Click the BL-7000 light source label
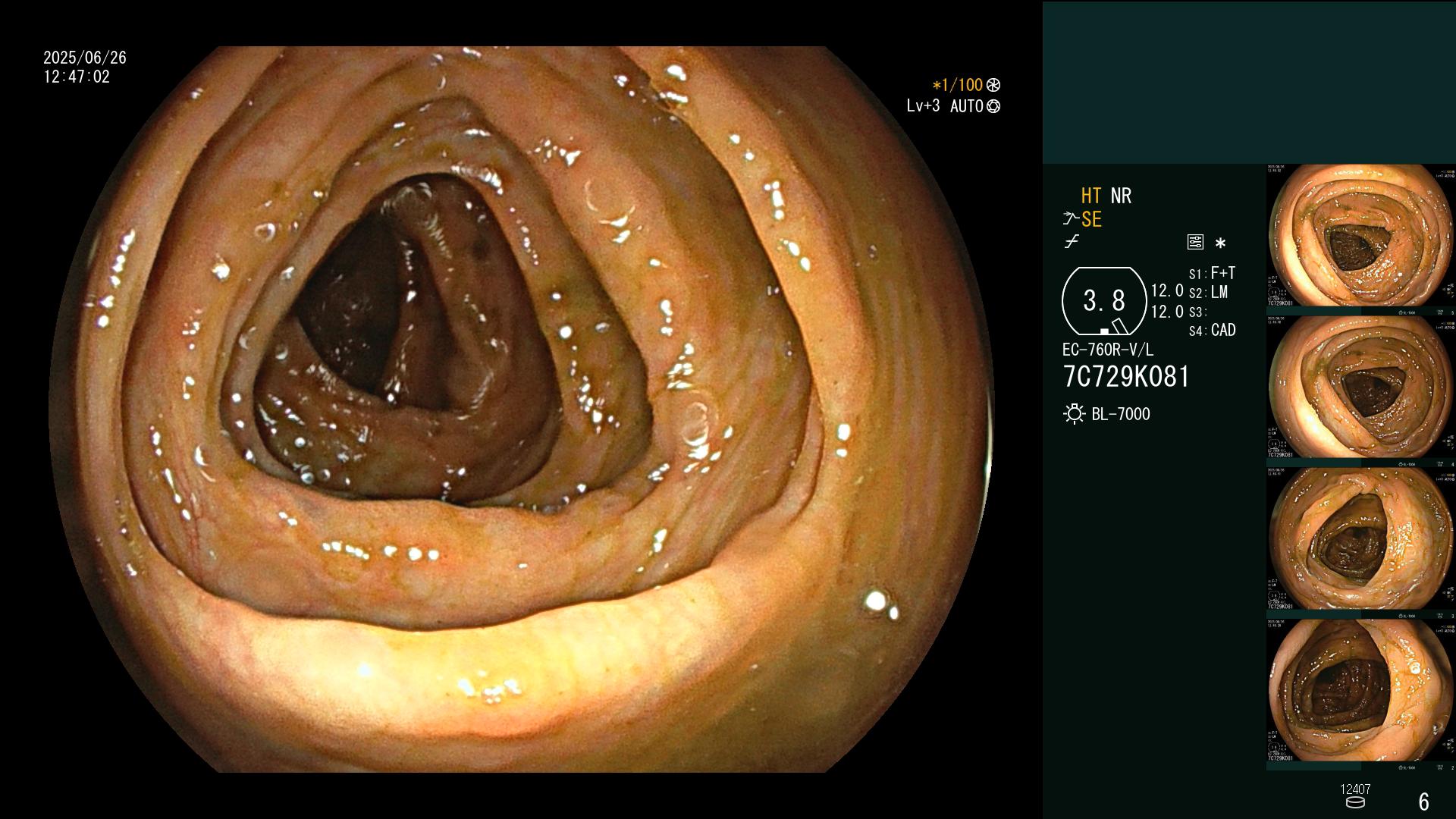Image resolution: width=1456 pixels, height=819 pixels. pyautogui.click(x=1121, y=414)
